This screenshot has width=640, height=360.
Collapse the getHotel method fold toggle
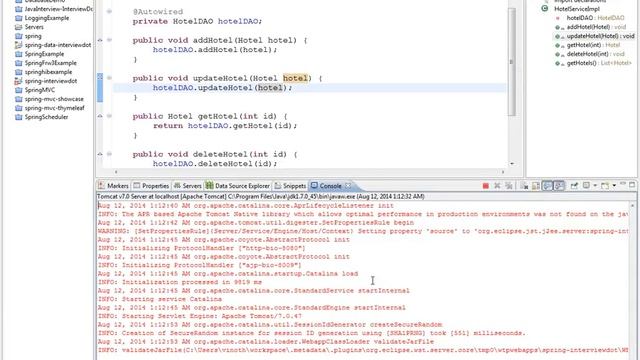click(x=109, y=116)
